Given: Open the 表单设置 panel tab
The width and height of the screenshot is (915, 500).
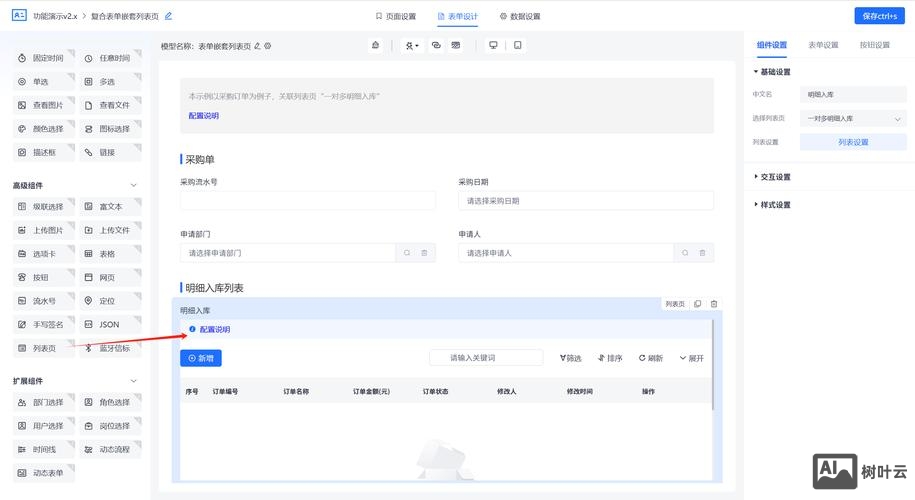Looking at the screenshot, I should pyautogui.click(x=823, y=45).
